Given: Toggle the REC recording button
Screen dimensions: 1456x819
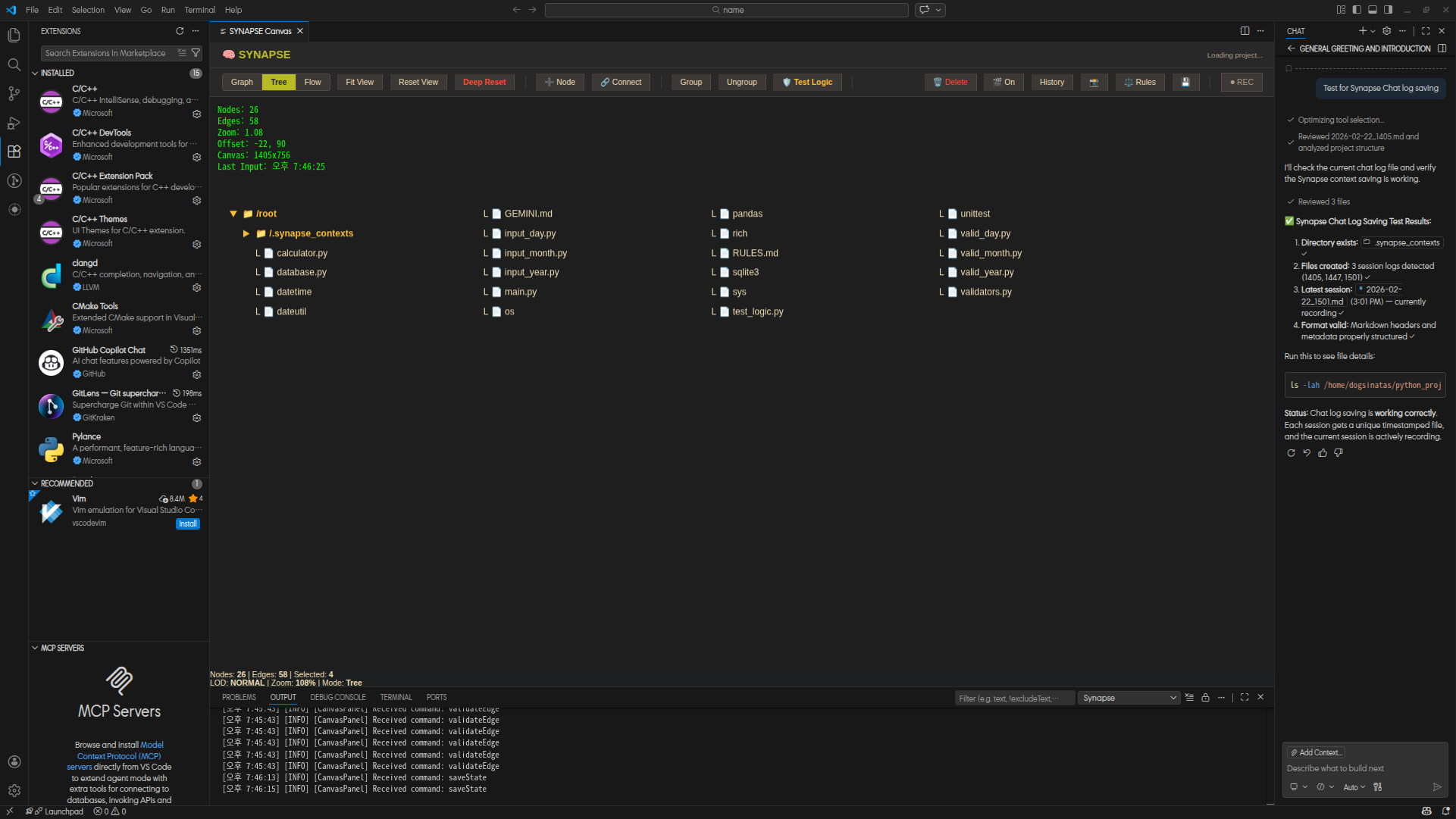Looking at the screenshot, I should click(1242, 83).
